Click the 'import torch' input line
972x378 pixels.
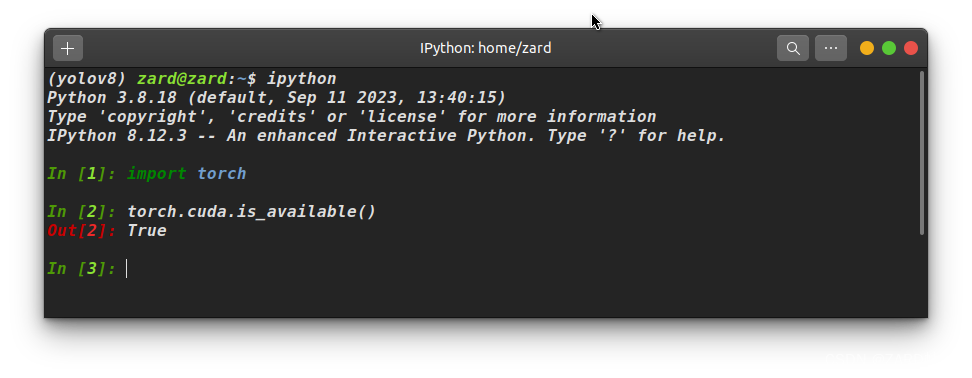coord(187,174)
